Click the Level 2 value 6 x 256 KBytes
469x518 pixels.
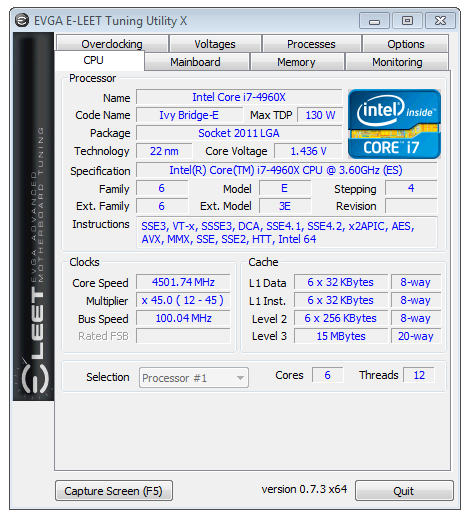click(341, 318)
